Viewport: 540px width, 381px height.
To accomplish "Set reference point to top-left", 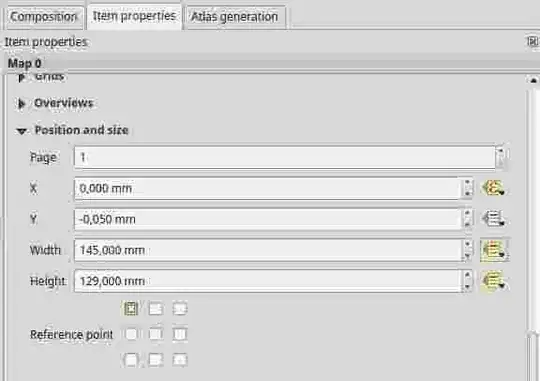I will (x=131, y=308).
